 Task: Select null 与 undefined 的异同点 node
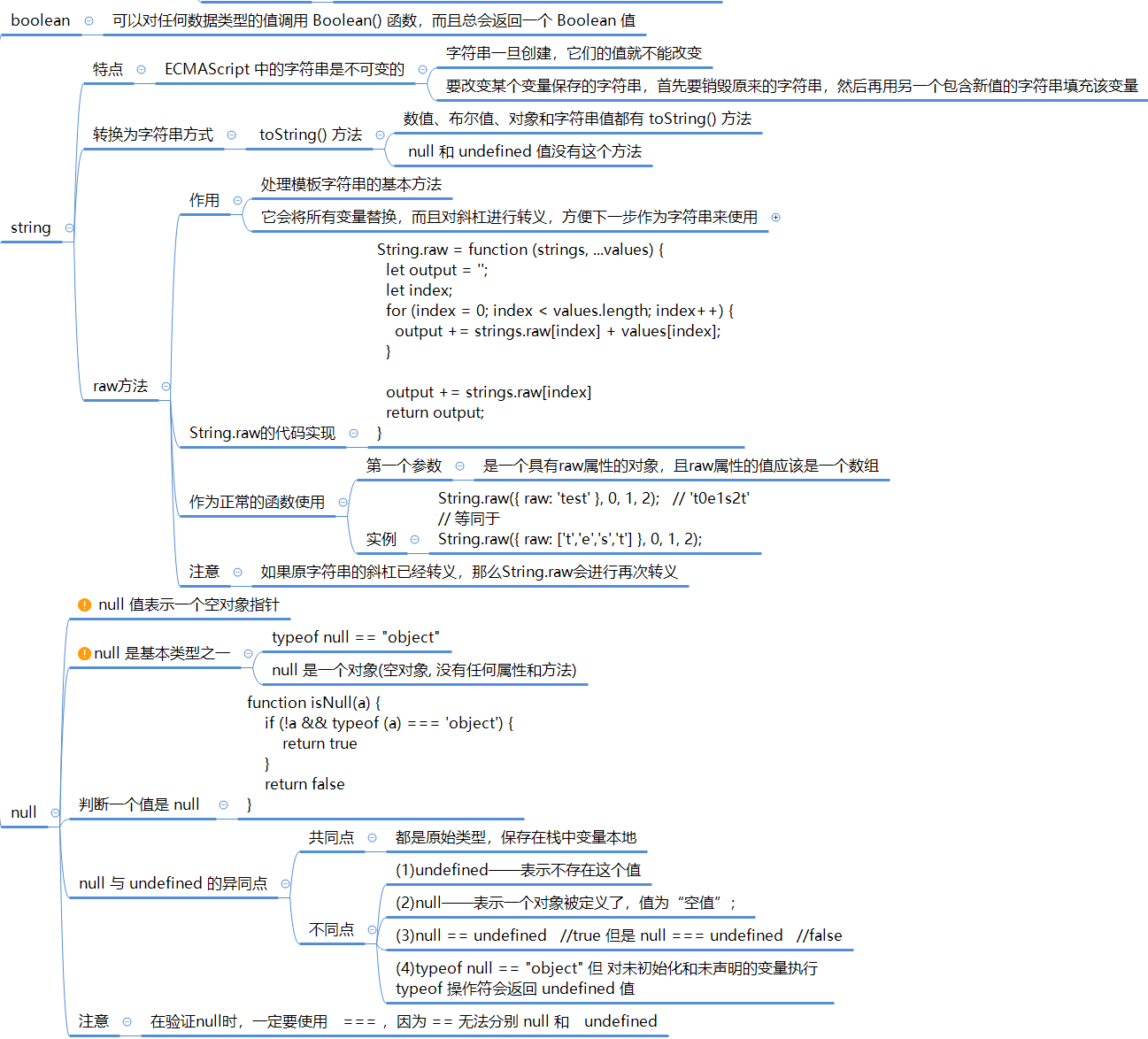click(x=173, y=884)
